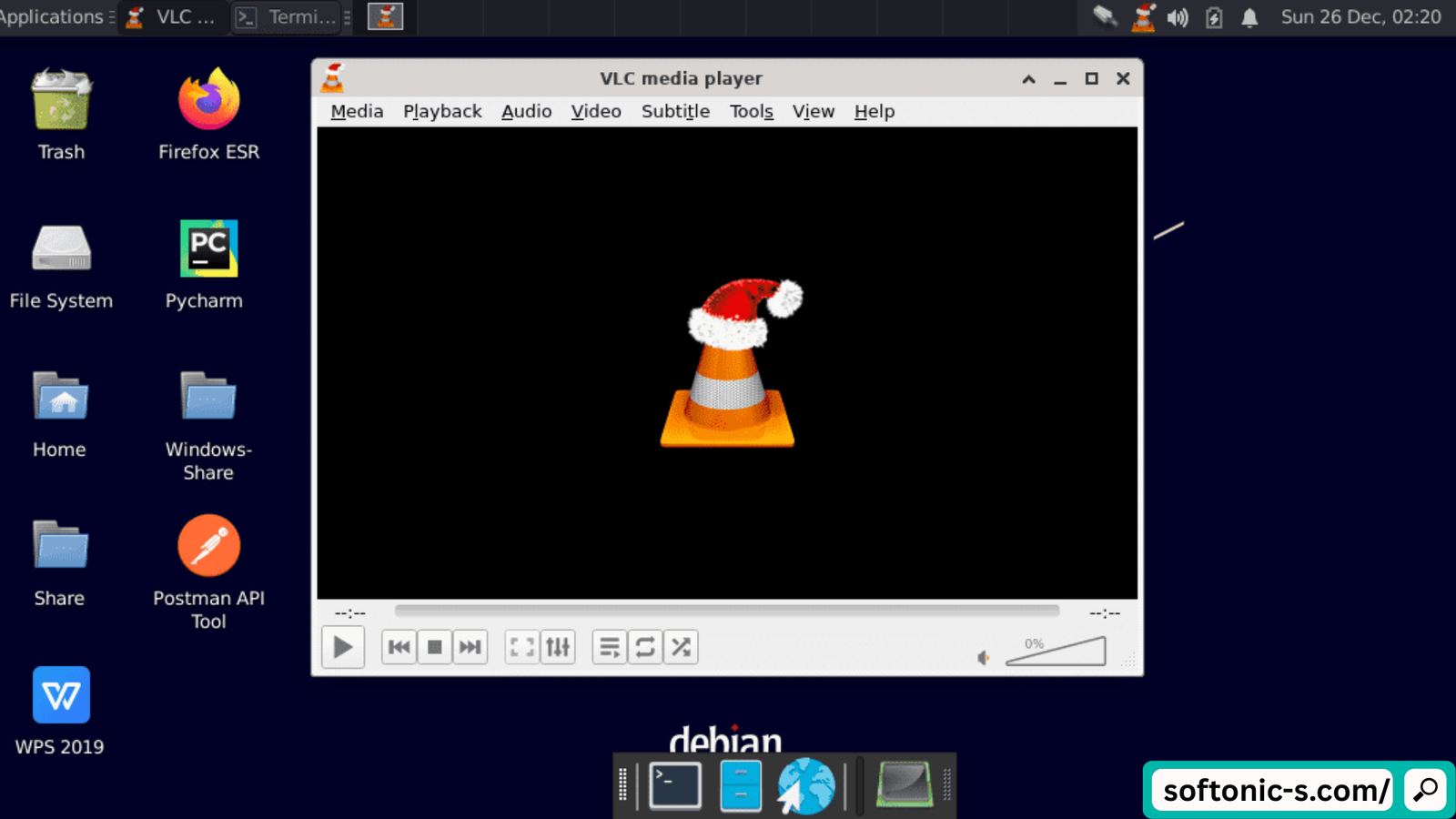The image size is (1456, 819).
Task: Open the Home folder icon
Action: click(60, 414)
